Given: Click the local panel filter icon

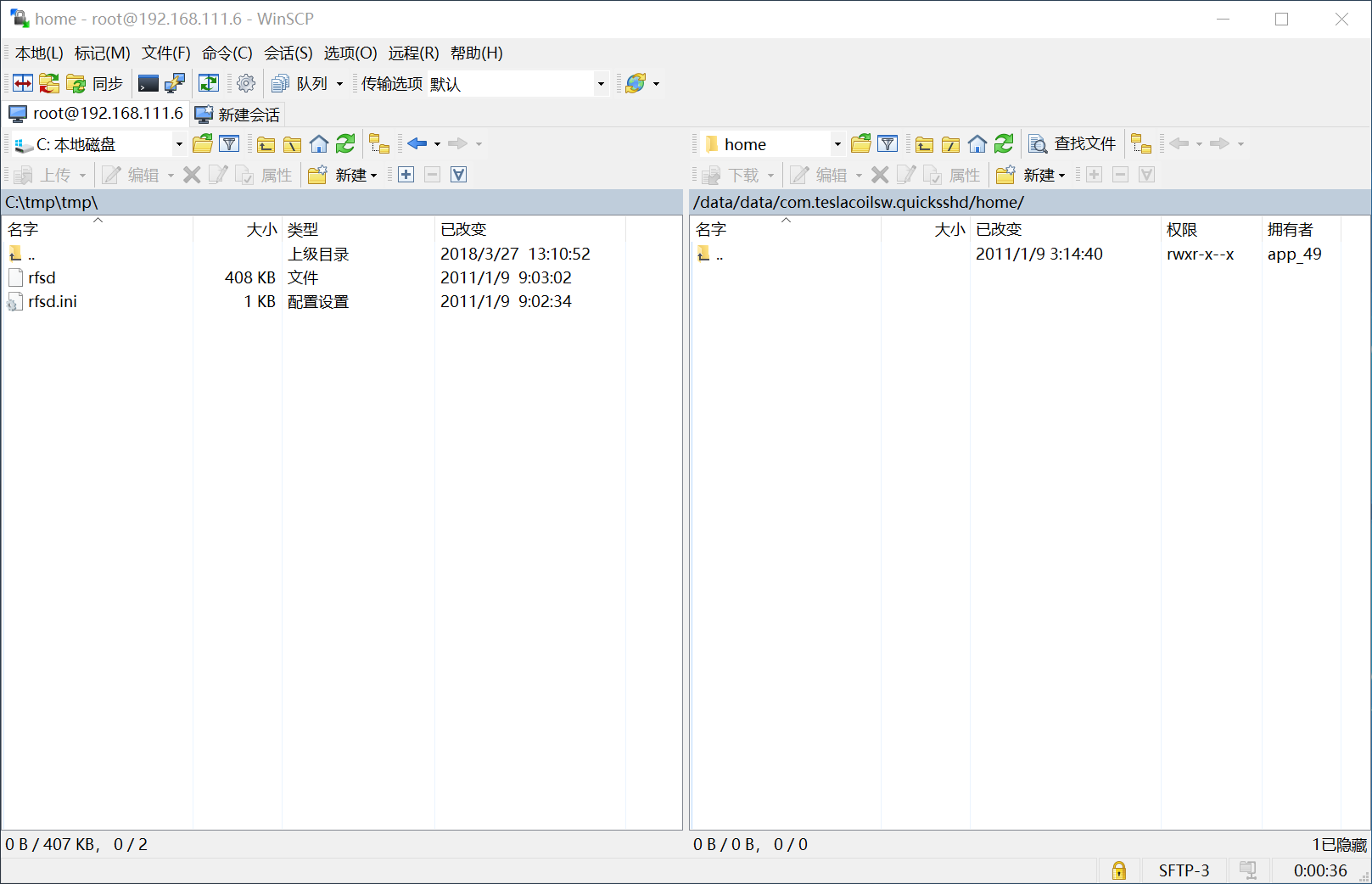Looking at the screenshot, I should click(x=229, y=144).
